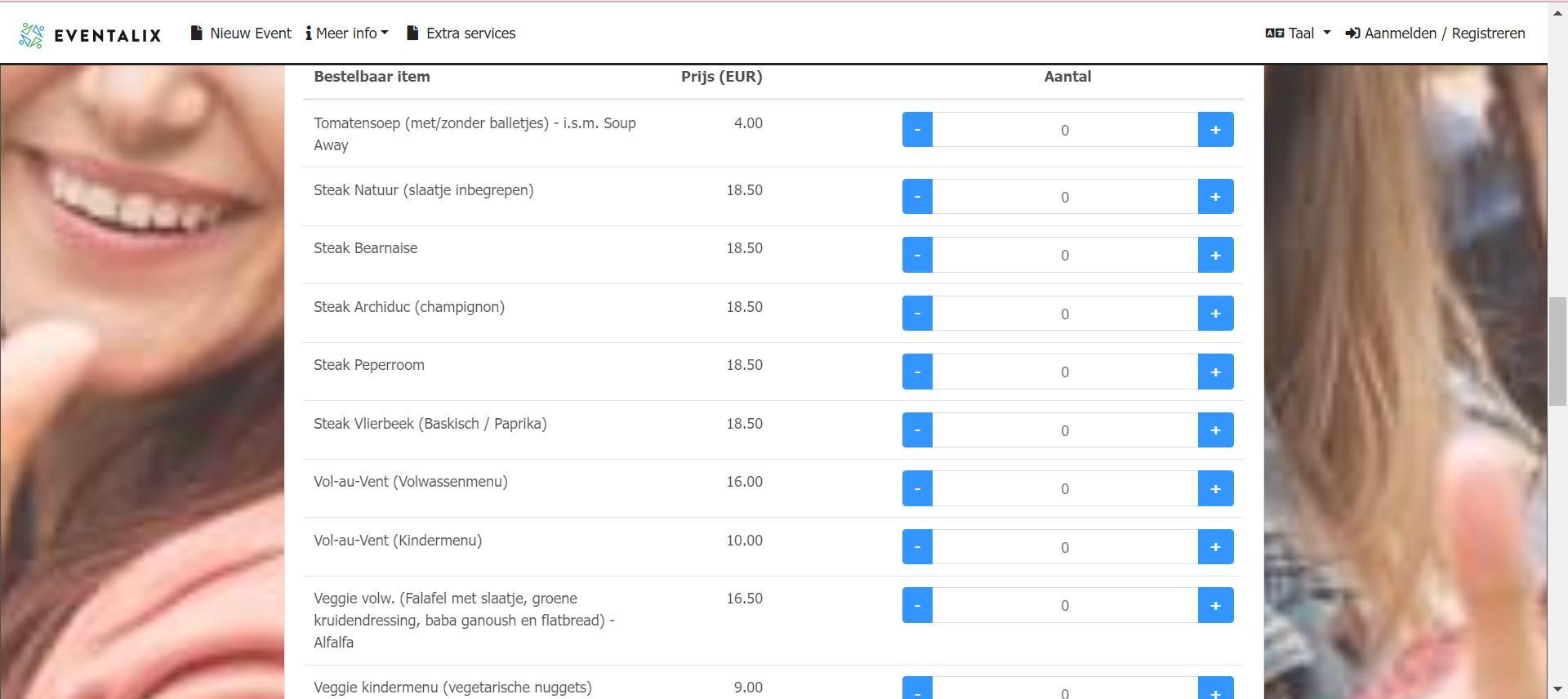
Task: Increase Tomatensoep quantity with plus
Action: [1215, 130]
